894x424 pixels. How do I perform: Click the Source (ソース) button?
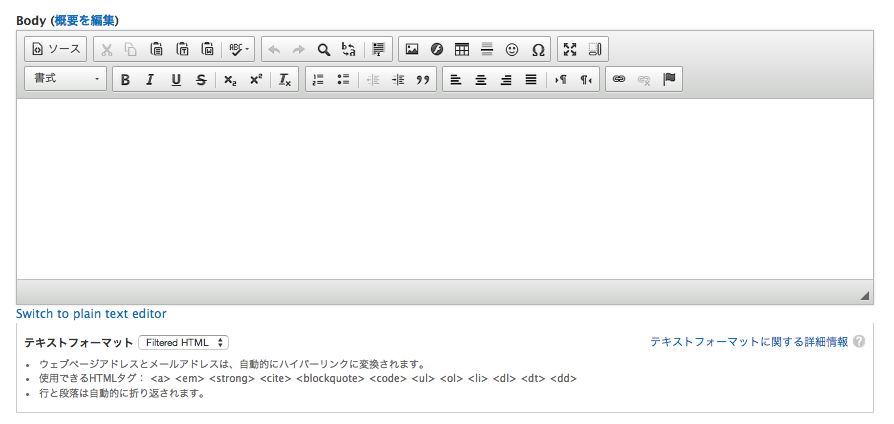tap(55, 49)
